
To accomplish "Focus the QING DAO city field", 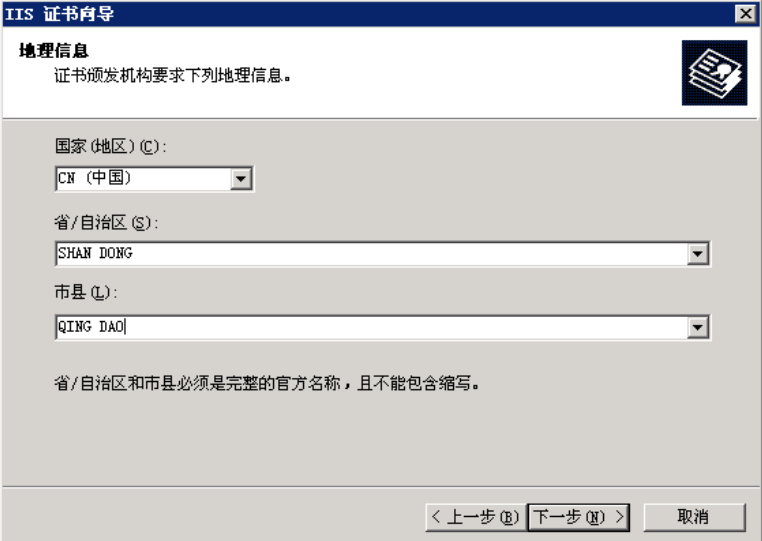I will pyautogui.click(x=372, y=327).
